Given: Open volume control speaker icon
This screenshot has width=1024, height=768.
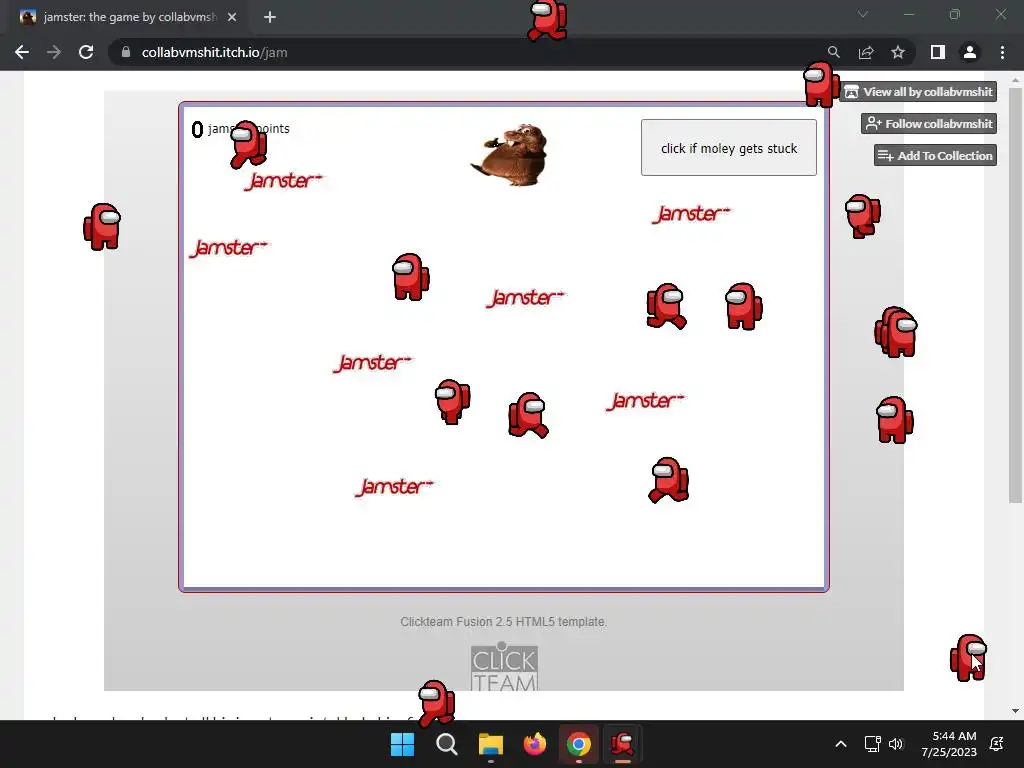Looking at the screenshot, I should [x=896, y=744].
